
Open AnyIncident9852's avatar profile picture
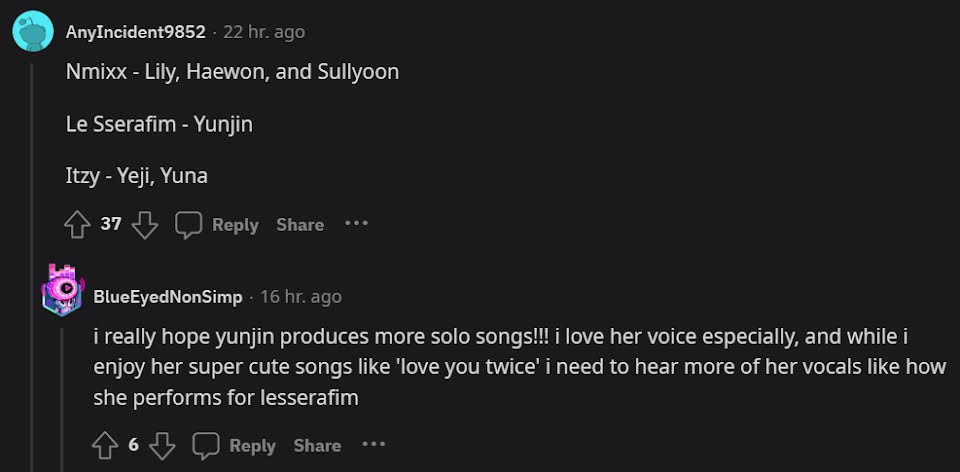(32, 32)
